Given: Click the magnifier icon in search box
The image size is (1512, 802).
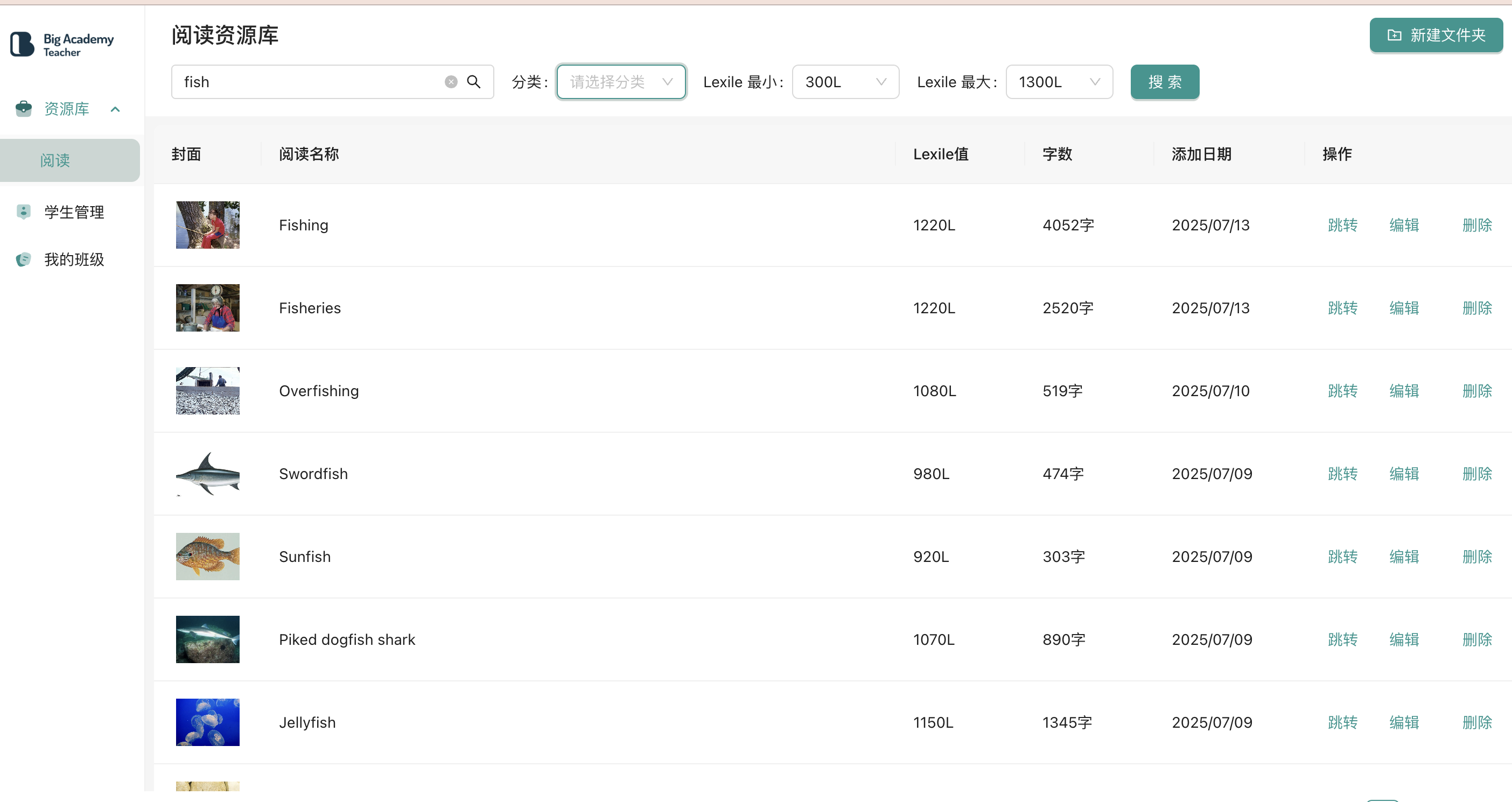Looking at the screenshot, I should [474, 82].
